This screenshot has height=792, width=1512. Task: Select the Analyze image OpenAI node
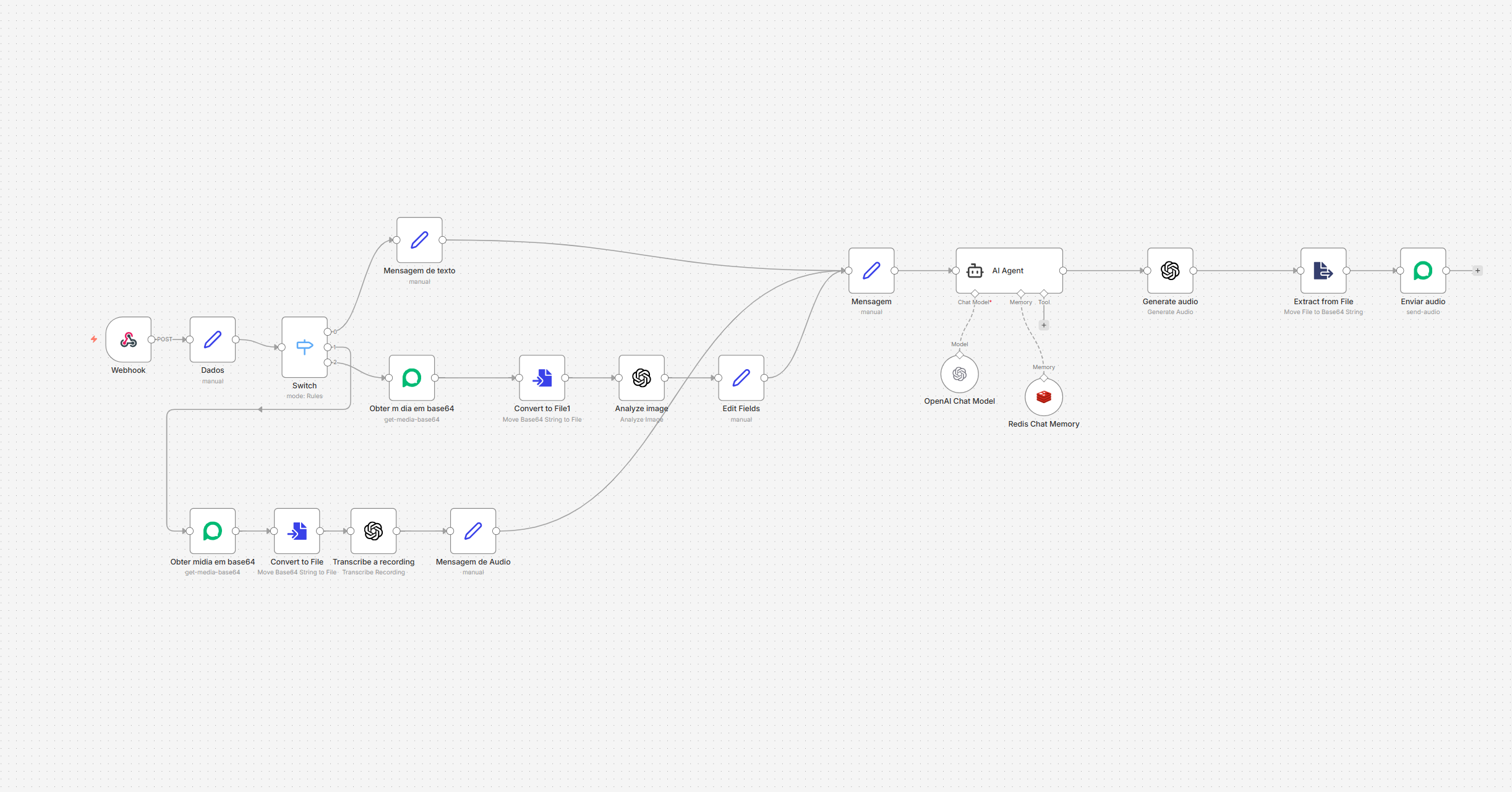pyautogui.click(x=641, y=378)
